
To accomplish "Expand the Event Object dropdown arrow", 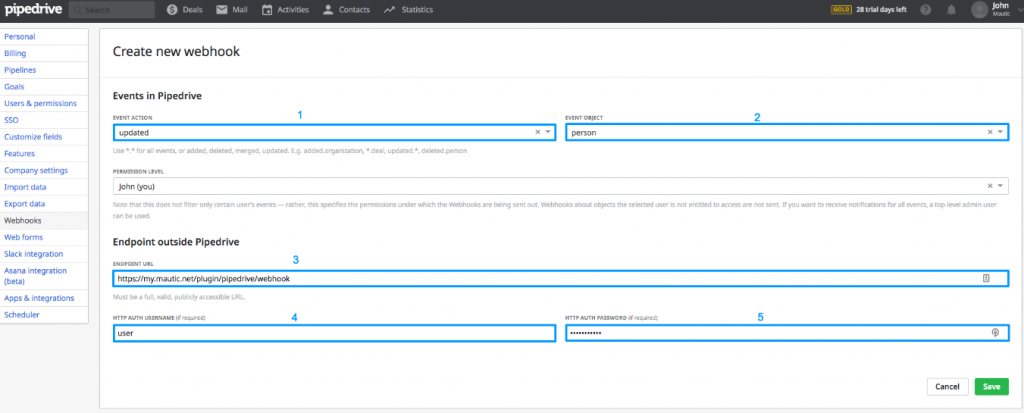I will pos(1001,132).
